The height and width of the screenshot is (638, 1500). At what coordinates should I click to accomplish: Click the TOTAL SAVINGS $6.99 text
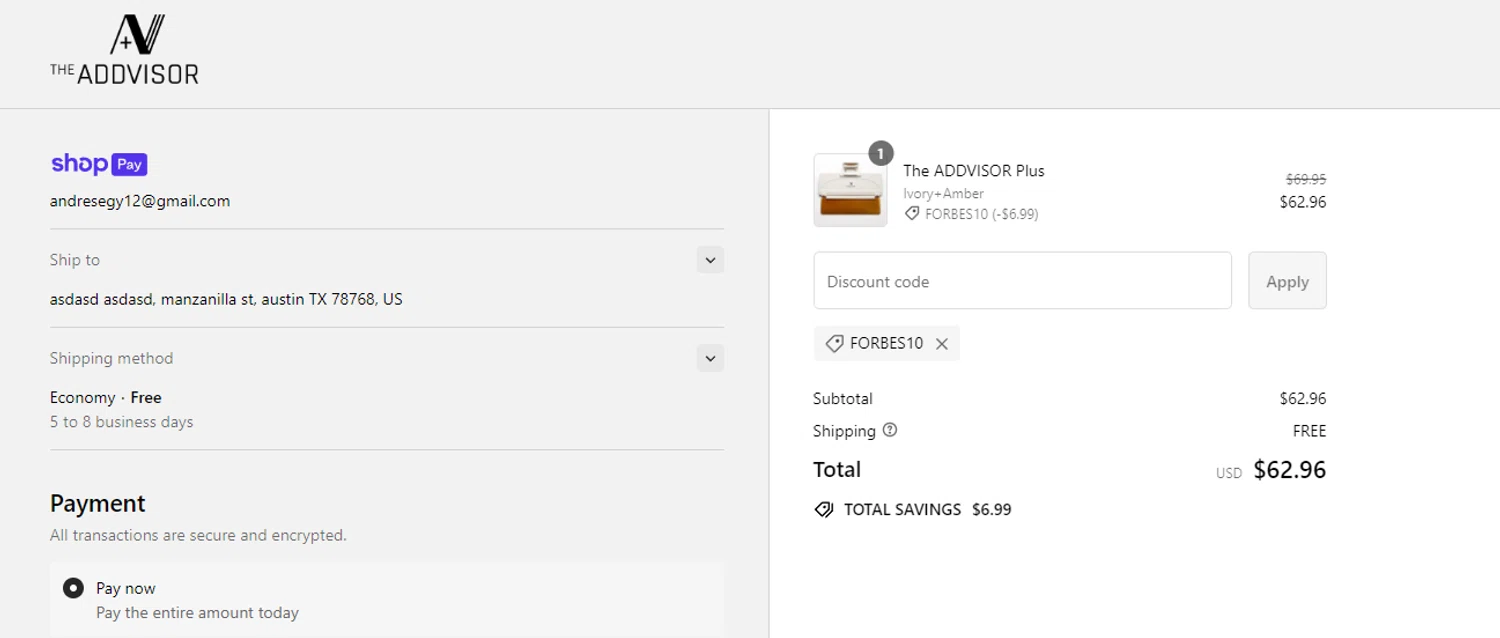(x=928, y=510)
